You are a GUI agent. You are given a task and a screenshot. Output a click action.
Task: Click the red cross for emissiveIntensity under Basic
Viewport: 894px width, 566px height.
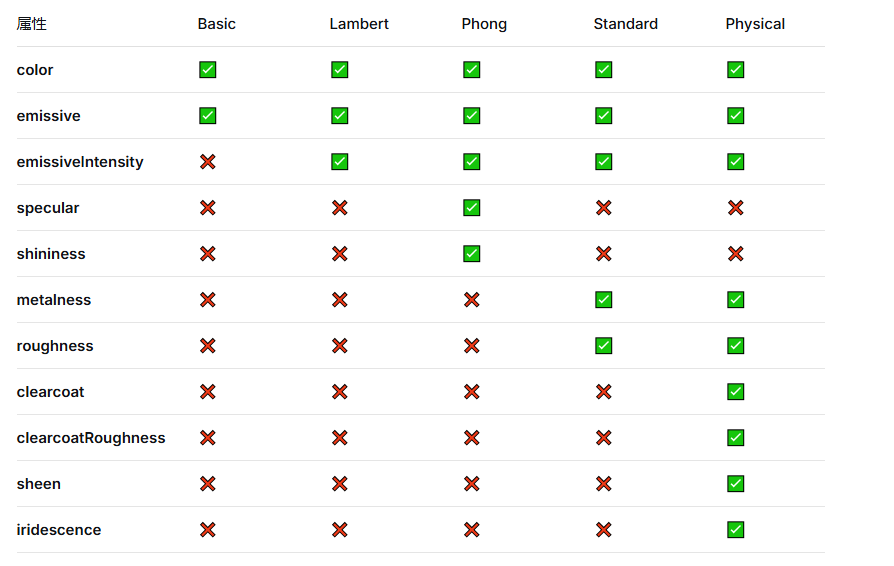(208, 162)
